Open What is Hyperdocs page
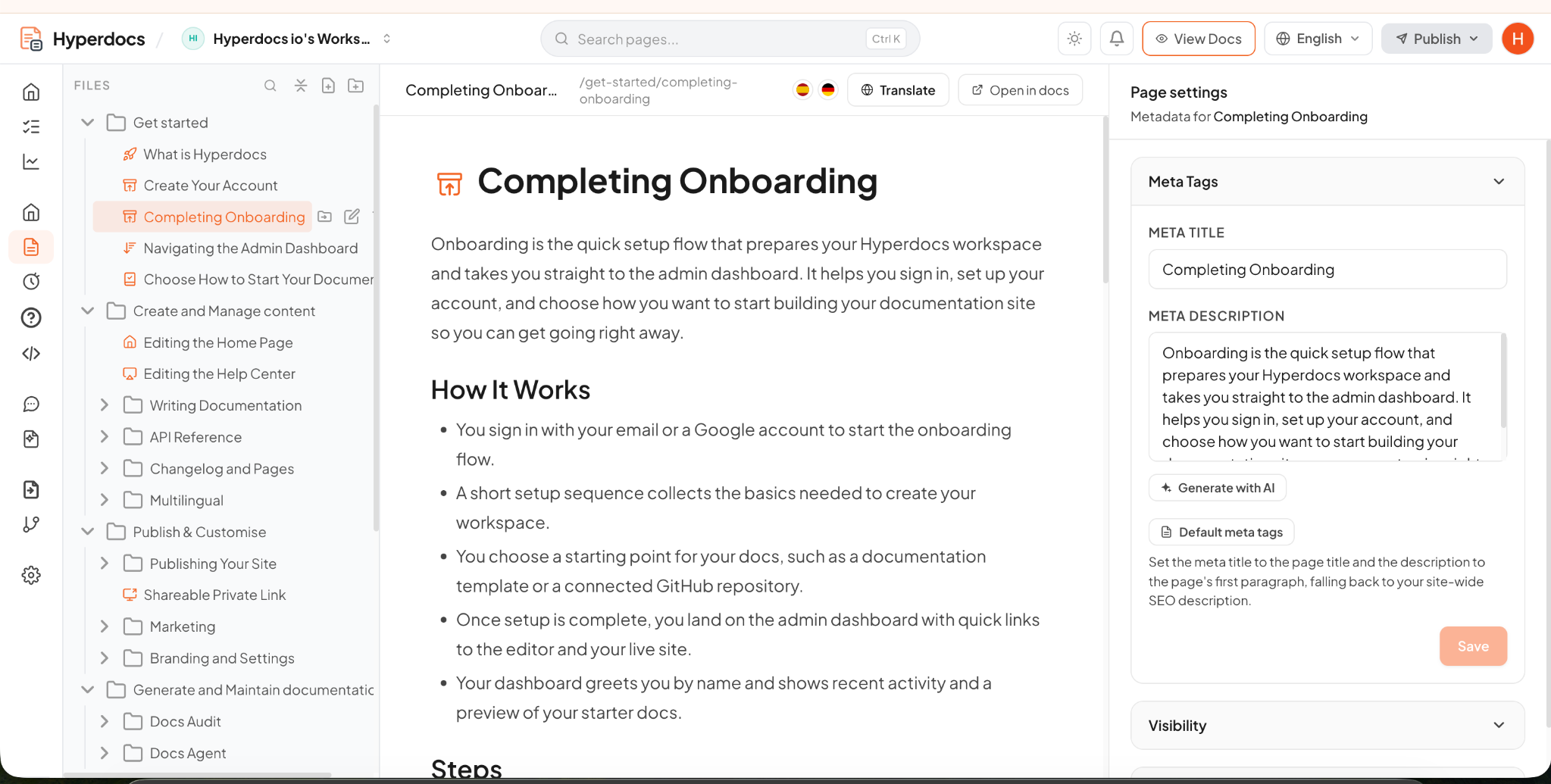The image size is (1551, 784). [x=205, y=155]
